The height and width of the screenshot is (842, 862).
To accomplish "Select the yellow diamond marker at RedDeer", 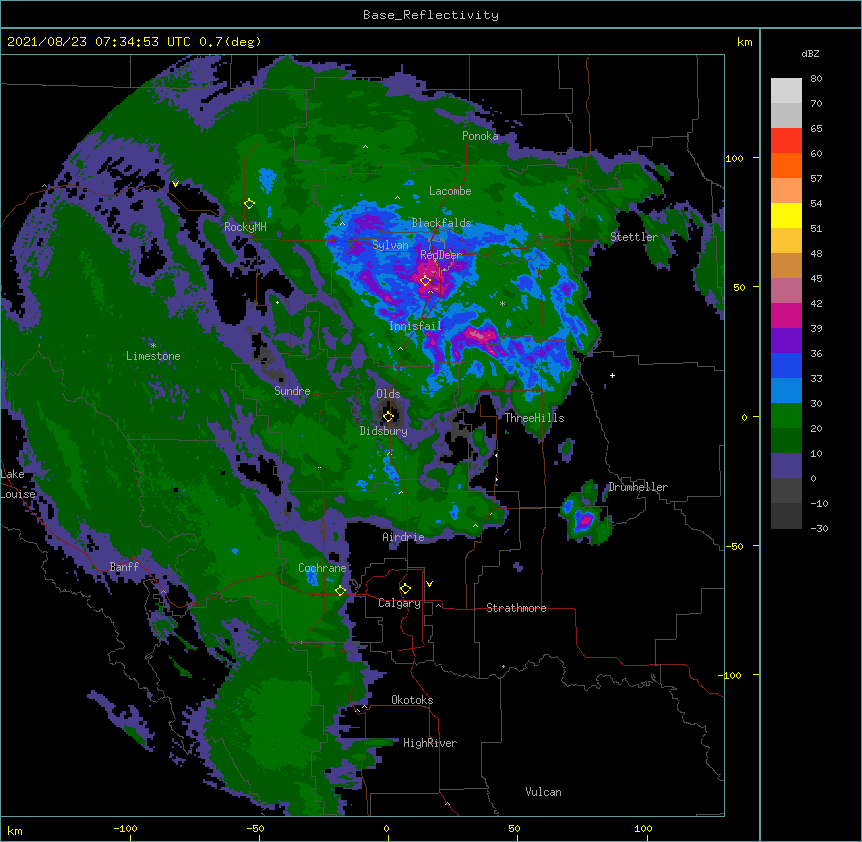I will point(426,280).
